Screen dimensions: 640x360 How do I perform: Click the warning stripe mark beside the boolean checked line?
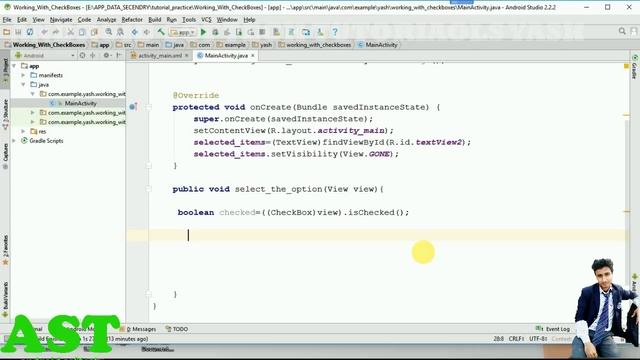coord(627,211)
